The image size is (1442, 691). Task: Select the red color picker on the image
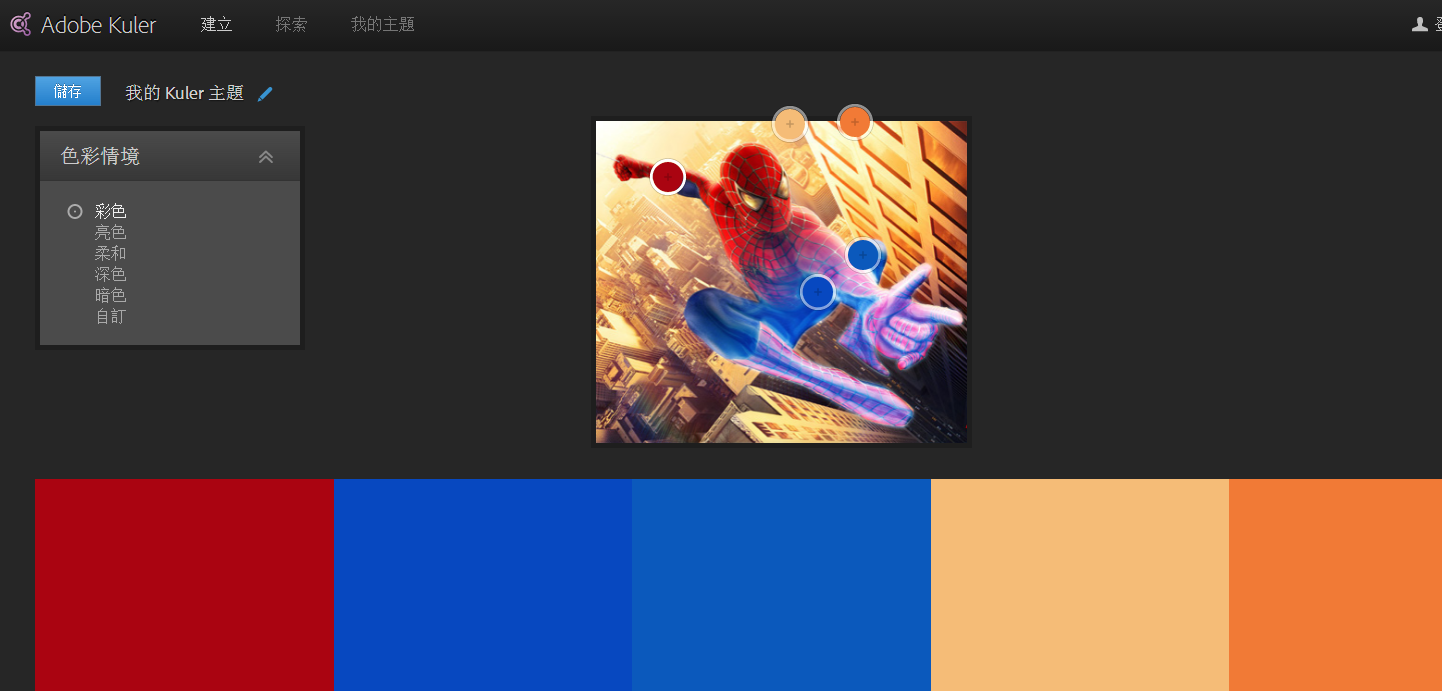click(x=668, y=177)
